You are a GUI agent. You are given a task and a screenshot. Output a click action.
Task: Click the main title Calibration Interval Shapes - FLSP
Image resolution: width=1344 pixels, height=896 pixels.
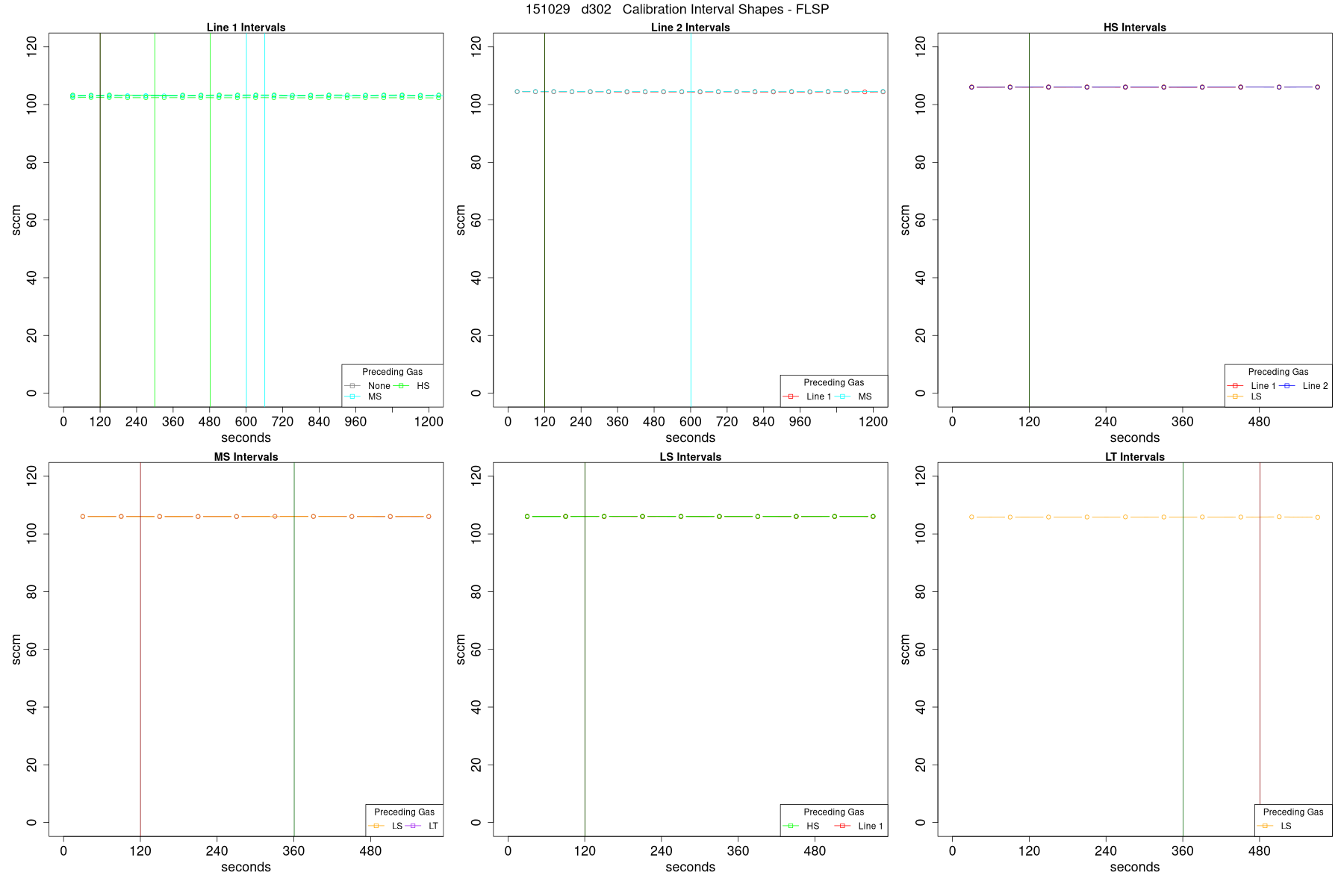tap(726, 10)
